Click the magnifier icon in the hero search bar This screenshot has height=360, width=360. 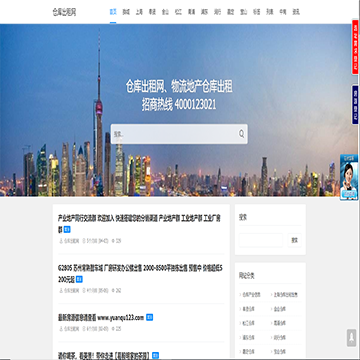click(241, 134)
